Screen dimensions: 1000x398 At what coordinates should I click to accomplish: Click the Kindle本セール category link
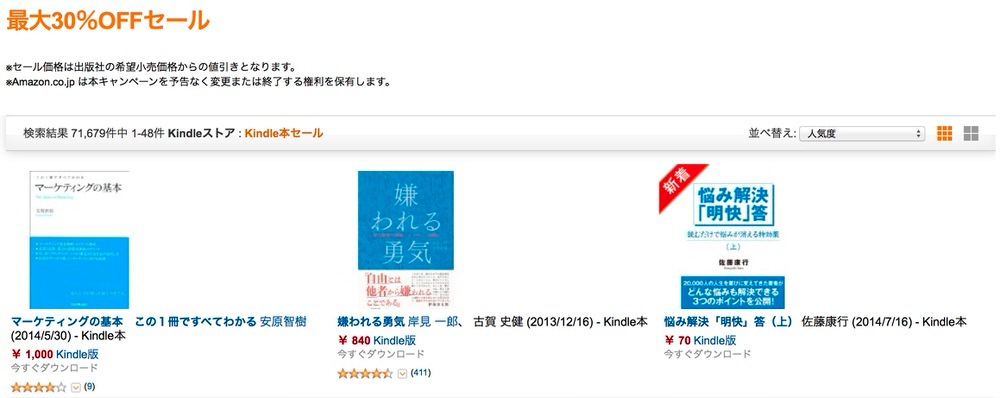pos(284,133)
